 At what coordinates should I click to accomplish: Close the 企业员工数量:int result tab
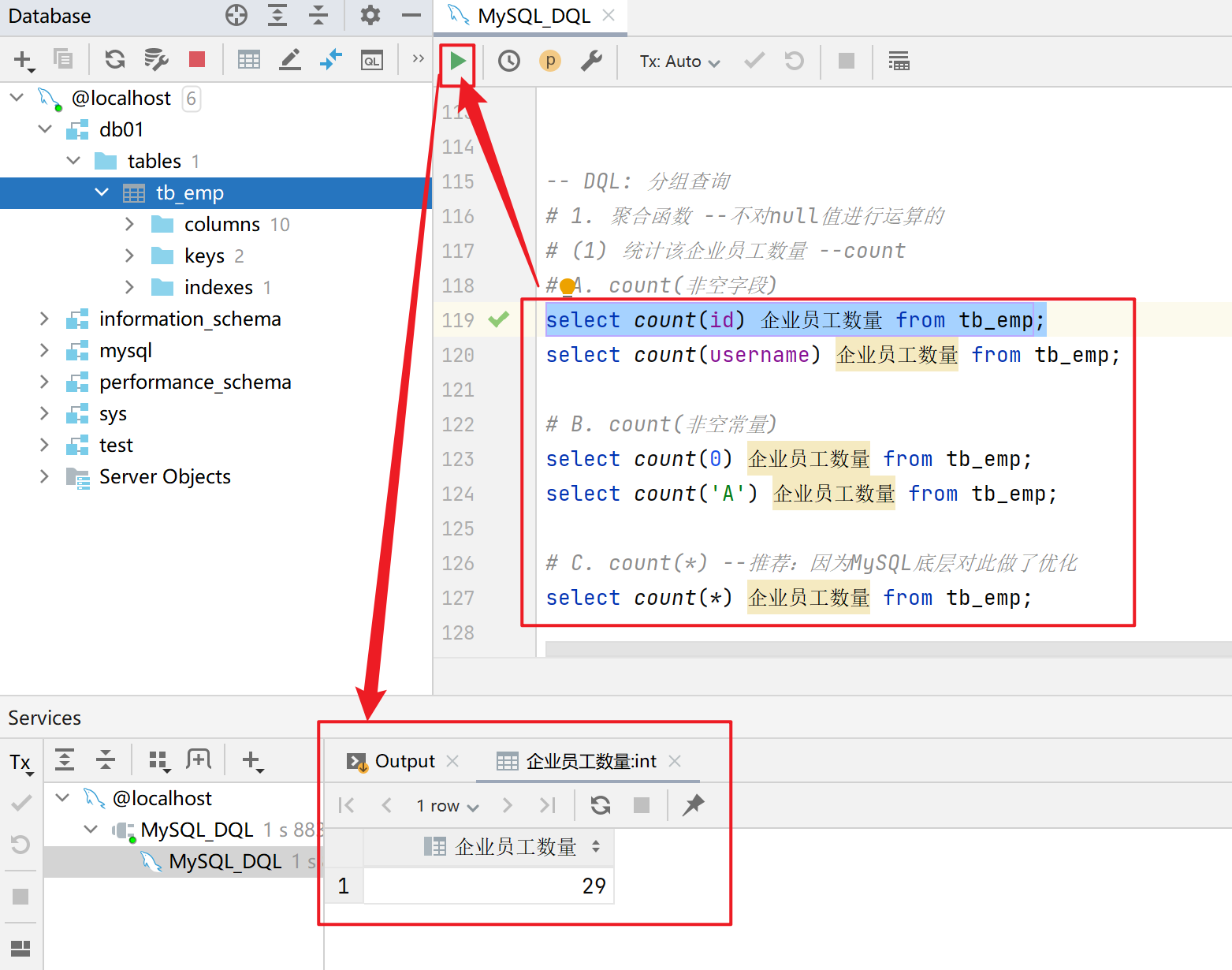click(x=675, y=760)
